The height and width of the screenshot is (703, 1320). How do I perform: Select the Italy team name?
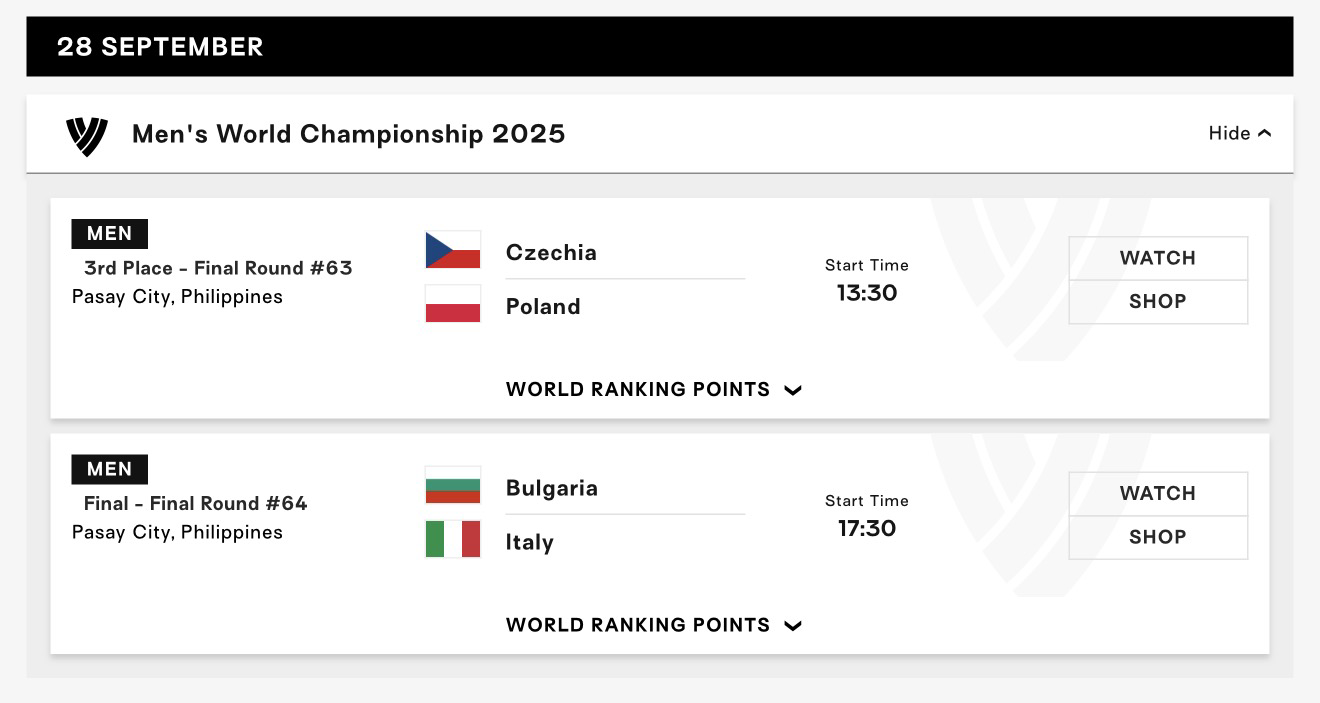[x=530, y=542]
